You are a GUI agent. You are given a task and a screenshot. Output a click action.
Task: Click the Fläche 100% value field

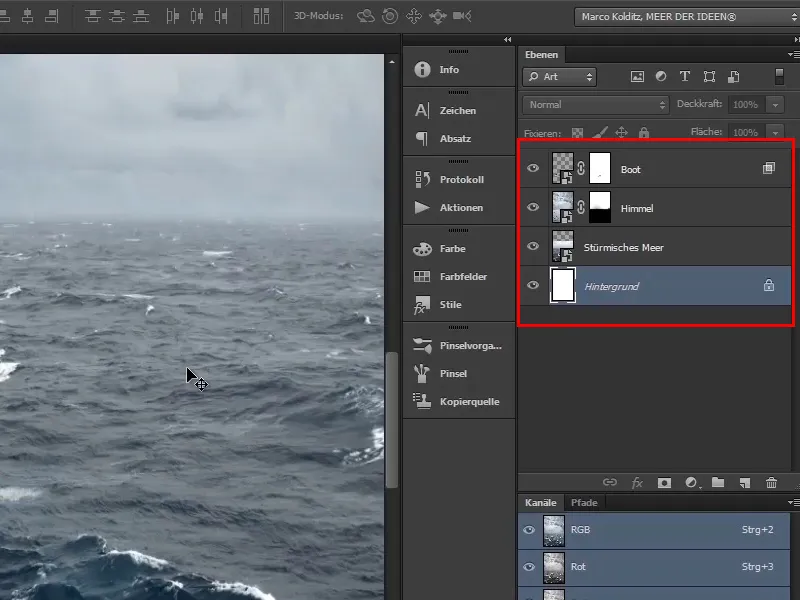pyautogui.click(x=746, y=132)
